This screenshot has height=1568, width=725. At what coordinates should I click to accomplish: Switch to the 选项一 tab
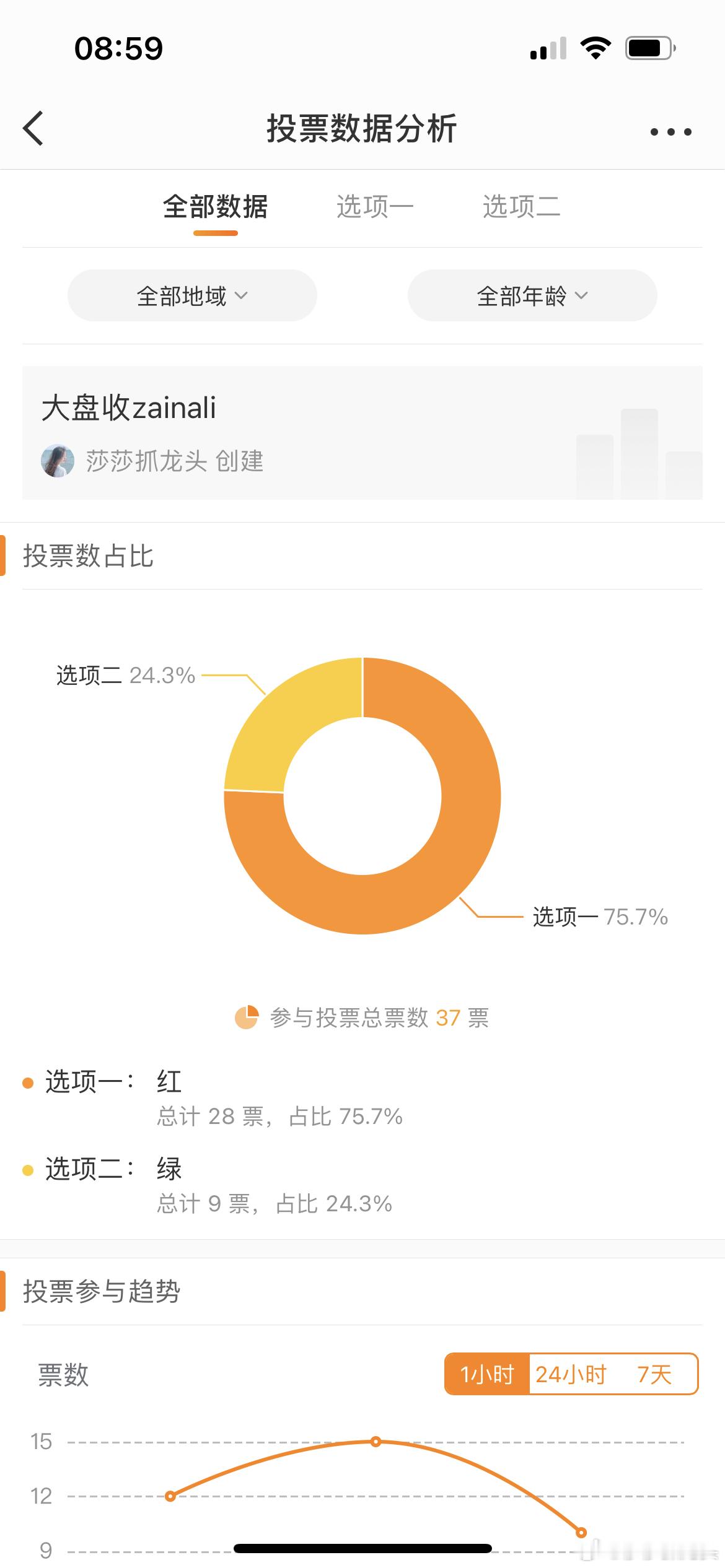pos(375,207)
